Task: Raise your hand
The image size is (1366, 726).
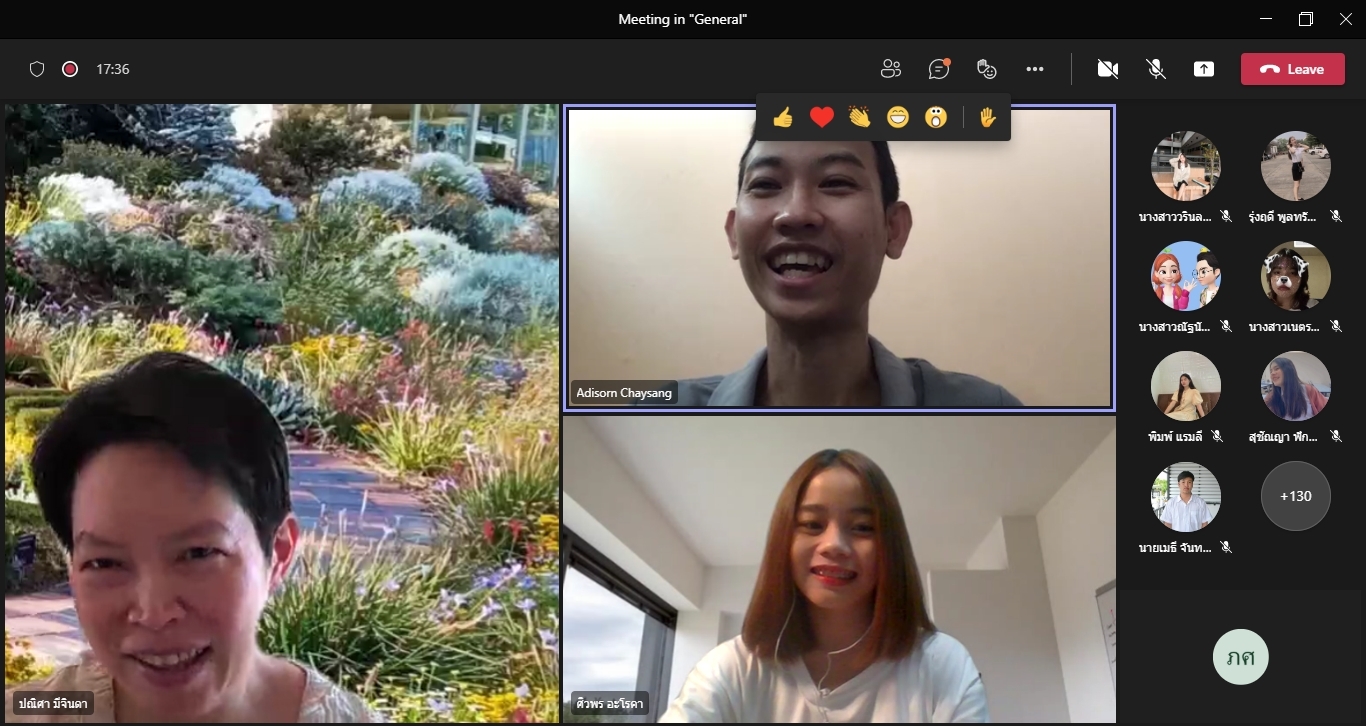Action: 987,118
